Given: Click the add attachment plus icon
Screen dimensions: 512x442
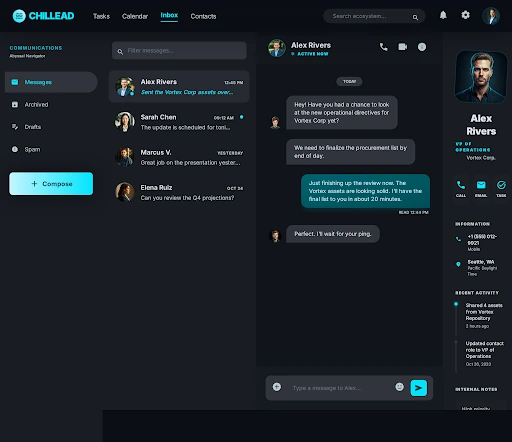Looking at the screenshot, I should coord(277,387).
